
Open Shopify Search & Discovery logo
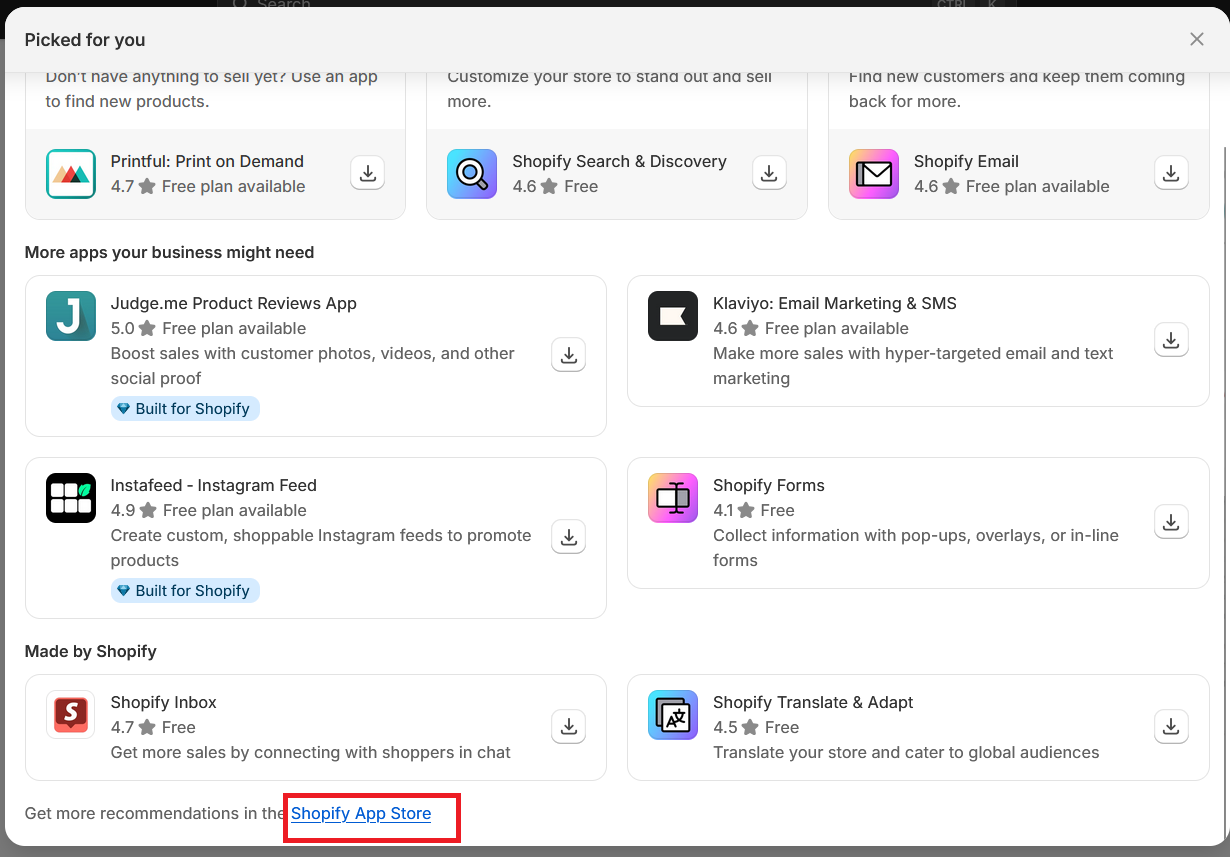point(472,174)
